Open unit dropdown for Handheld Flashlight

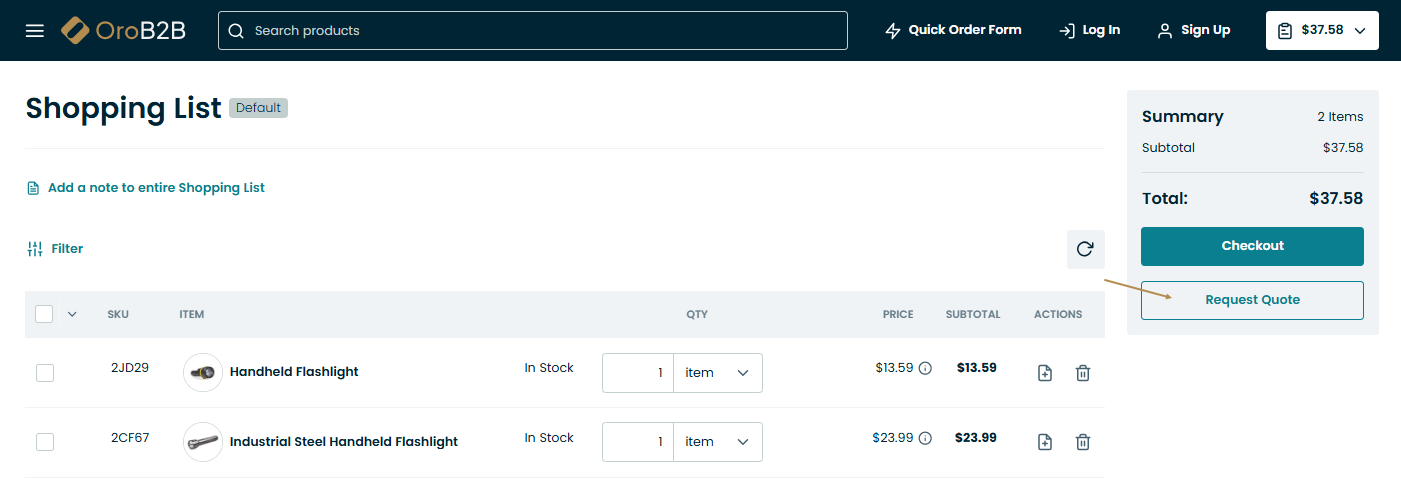pyautogui.click(x=717, y=373)
